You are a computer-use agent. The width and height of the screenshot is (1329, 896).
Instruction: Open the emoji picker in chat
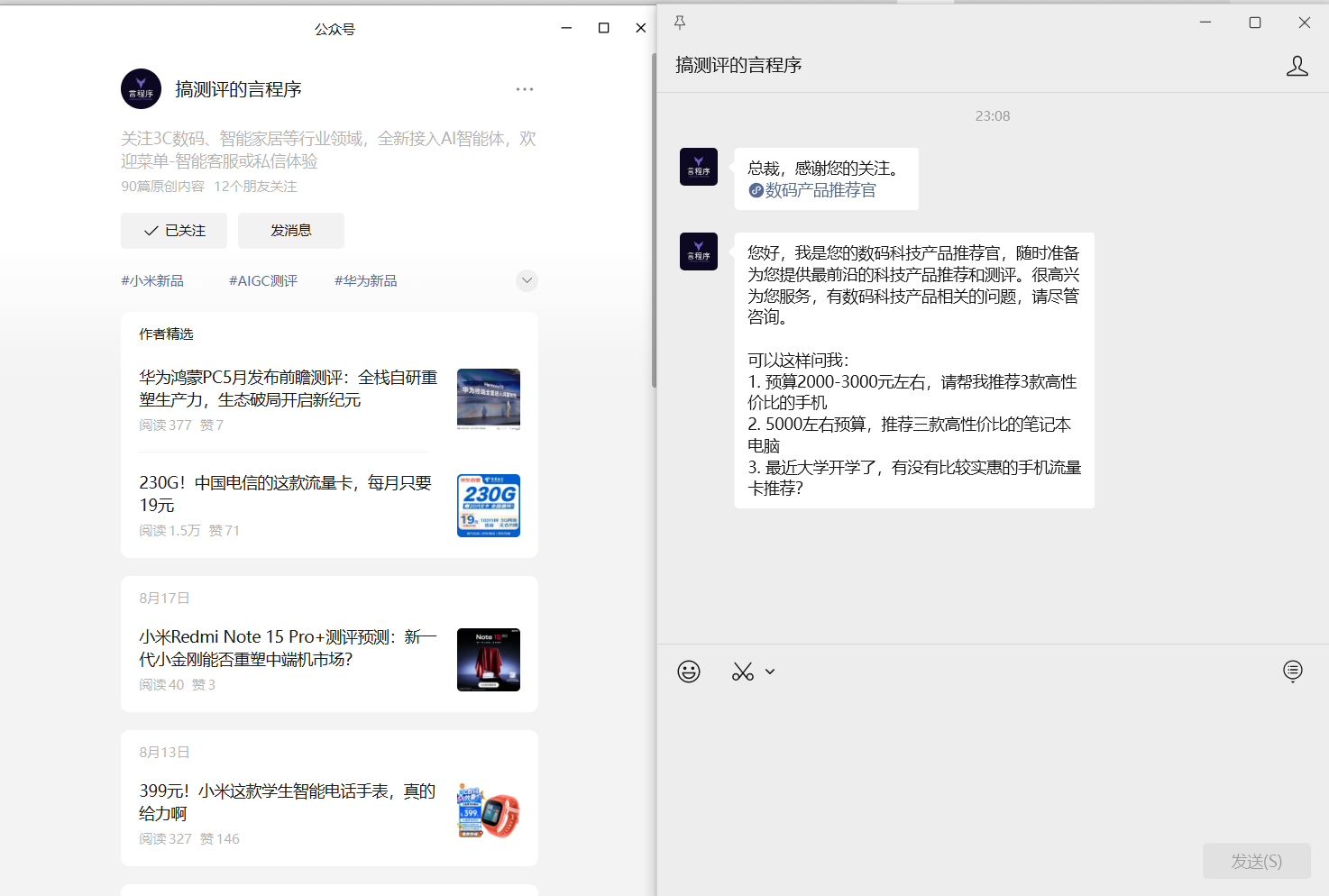click(x=689, y=672)
